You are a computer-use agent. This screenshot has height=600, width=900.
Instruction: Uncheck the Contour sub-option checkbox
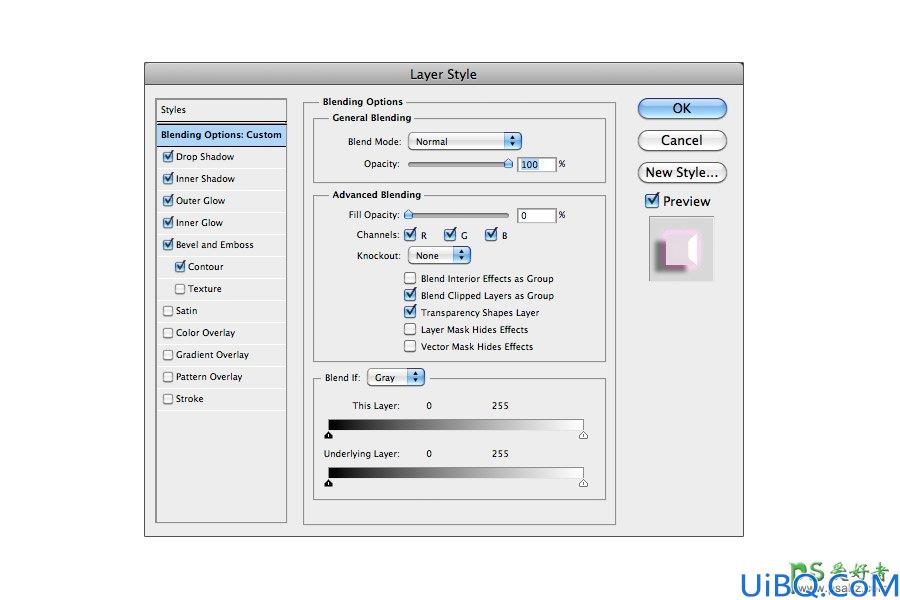(180, 266)
